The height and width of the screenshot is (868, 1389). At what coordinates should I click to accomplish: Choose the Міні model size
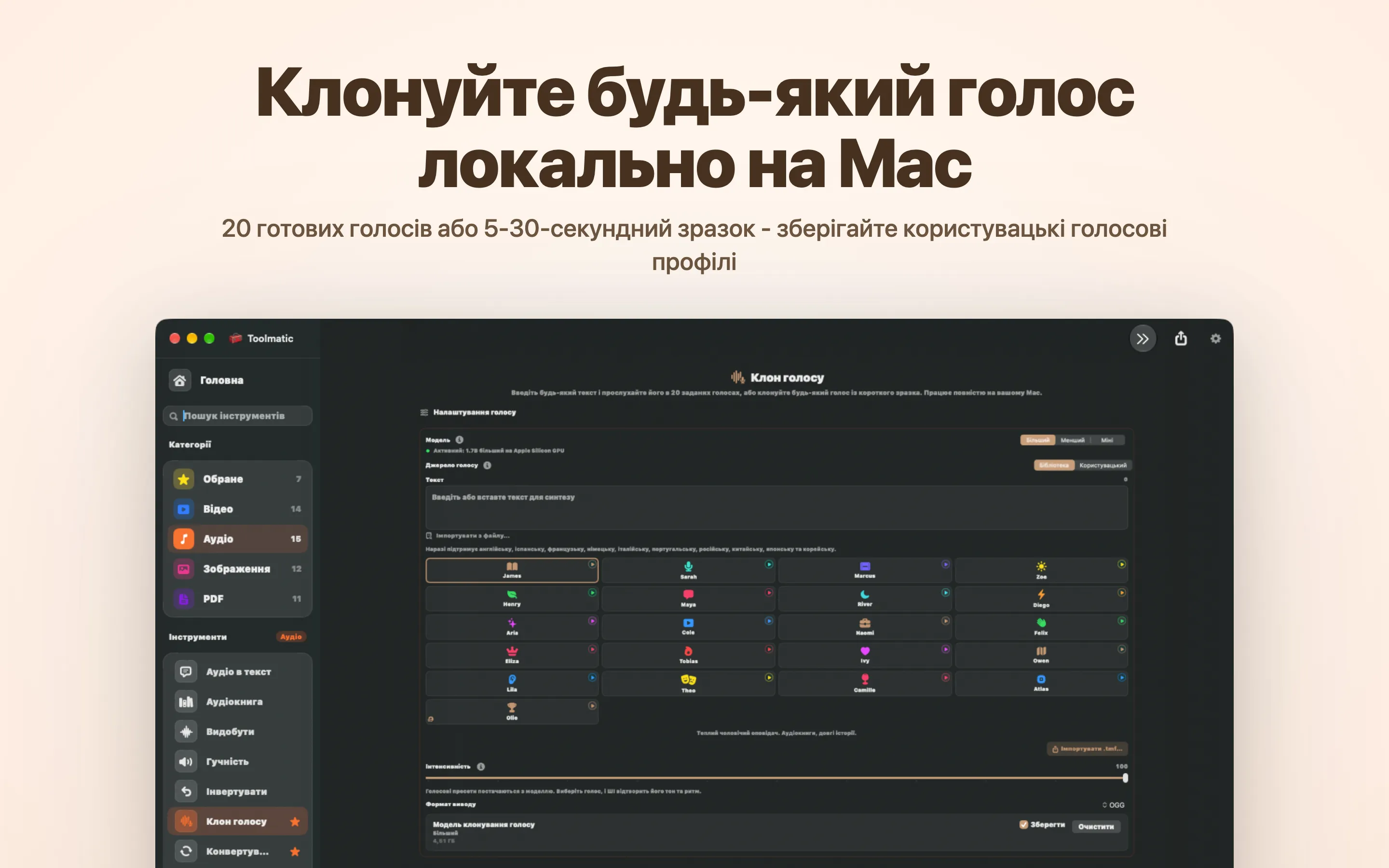(x=1107, y=440)
